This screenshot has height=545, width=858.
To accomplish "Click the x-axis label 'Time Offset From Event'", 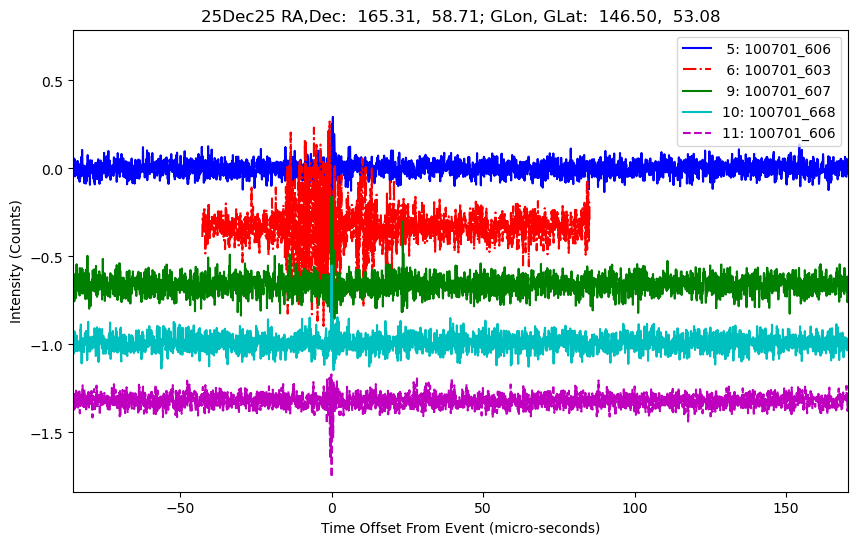I will (x=460, y=528).
